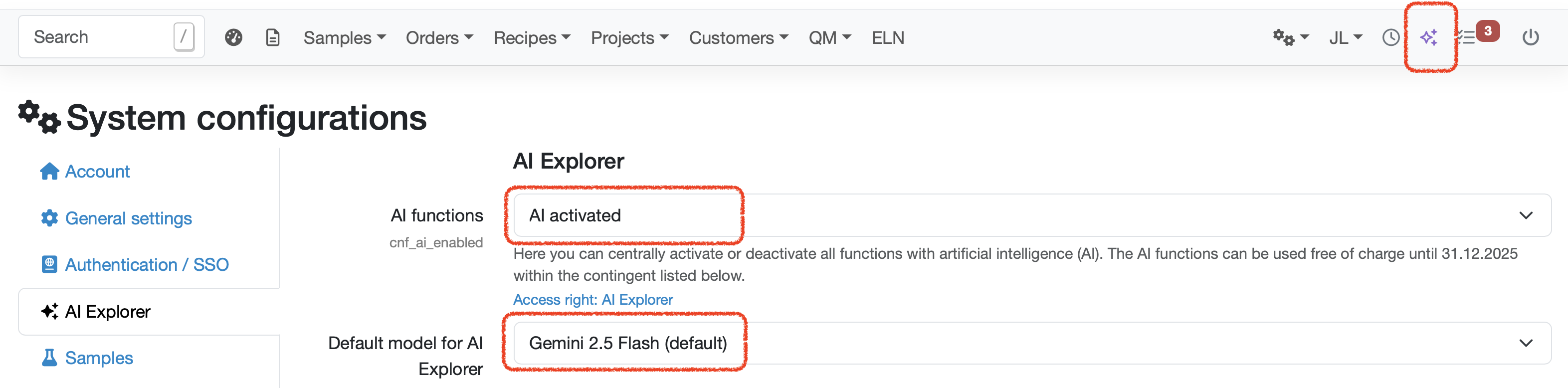The image size is (1568, 388).
Task: Click the power logout icon
Action: [1531, 38]
